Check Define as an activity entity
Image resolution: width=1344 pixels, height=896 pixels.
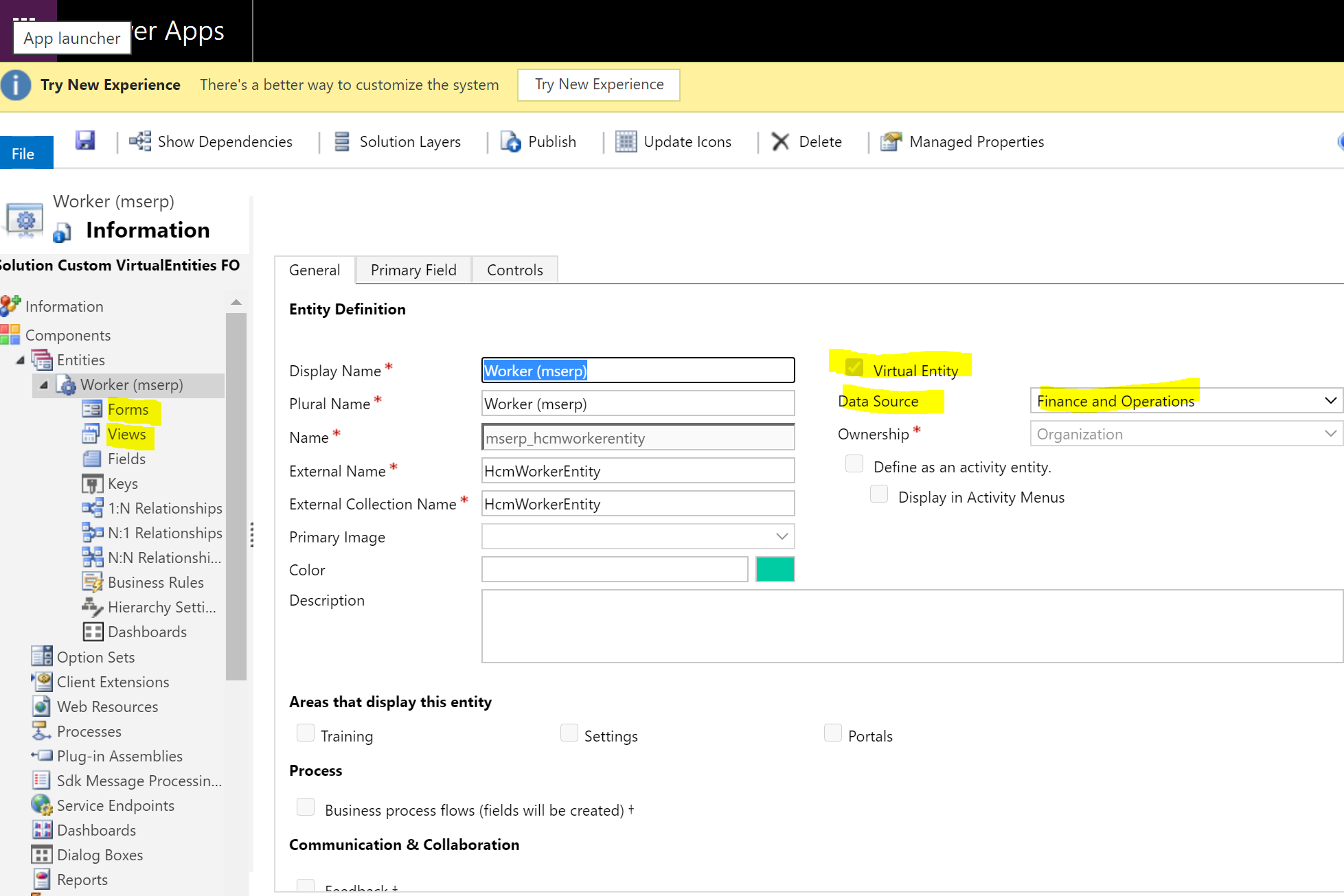854,464
